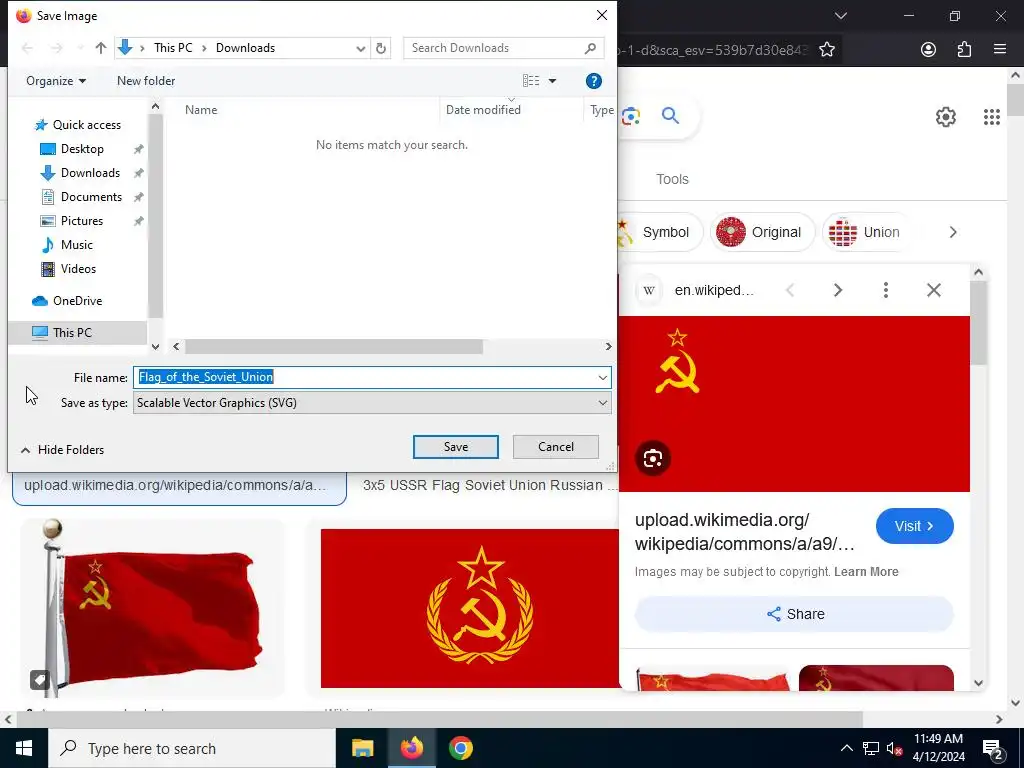Expand the address bar path history dropdown
This screenshot has width=1024, height=768.
pos(360,48)
